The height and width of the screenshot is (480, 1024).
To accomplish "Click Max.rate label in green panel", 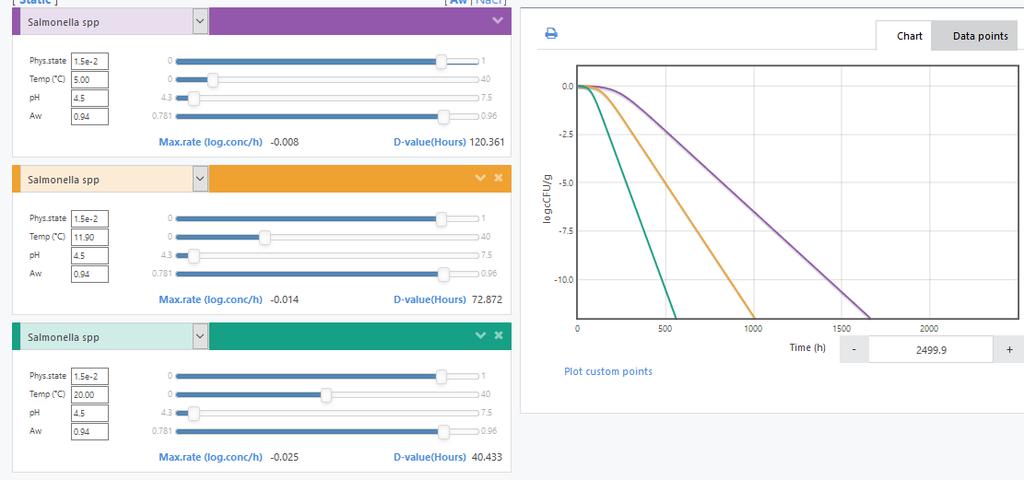I will [x=211, y=457].
